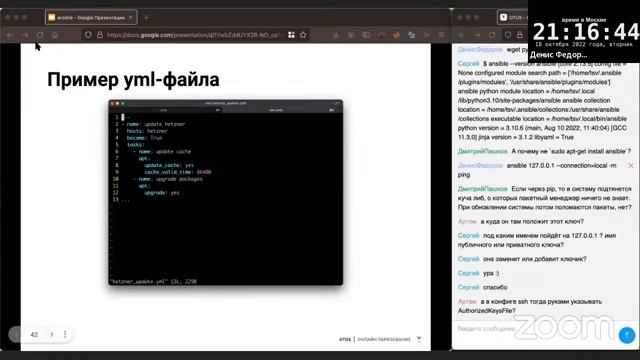
Task: Go forward in the chat browser window
Action: pos(477,35)
